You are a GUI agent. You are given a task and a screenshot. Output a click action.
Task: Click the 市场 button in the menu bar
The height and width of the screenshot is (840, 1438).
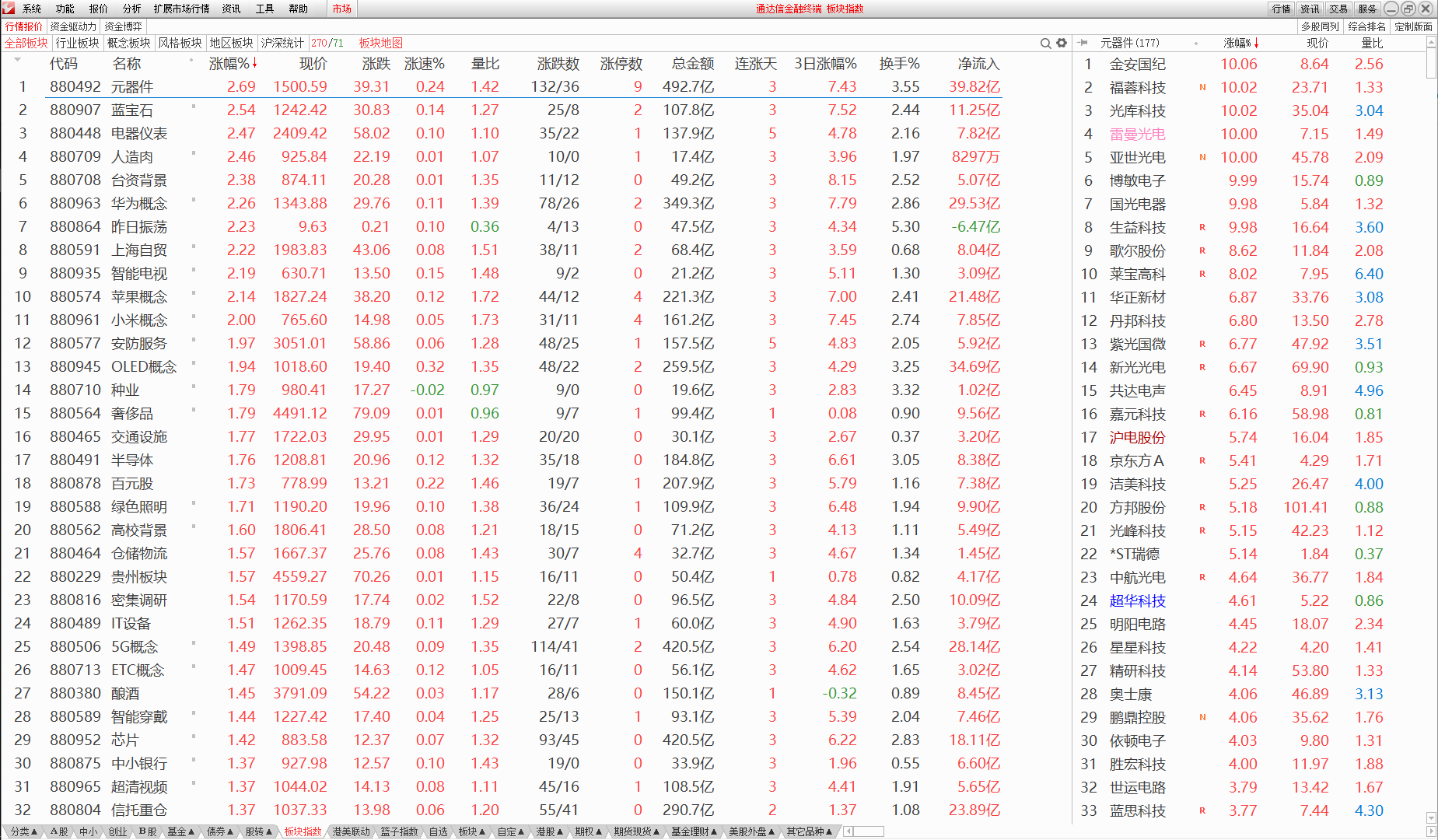coord(342,9)
